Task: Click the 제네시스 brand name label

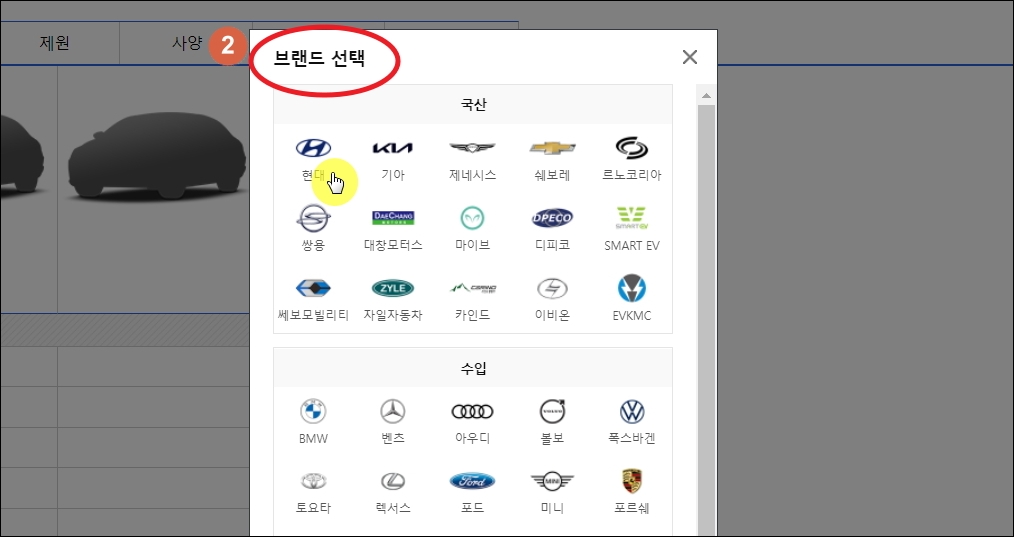Action: (472, 175)
